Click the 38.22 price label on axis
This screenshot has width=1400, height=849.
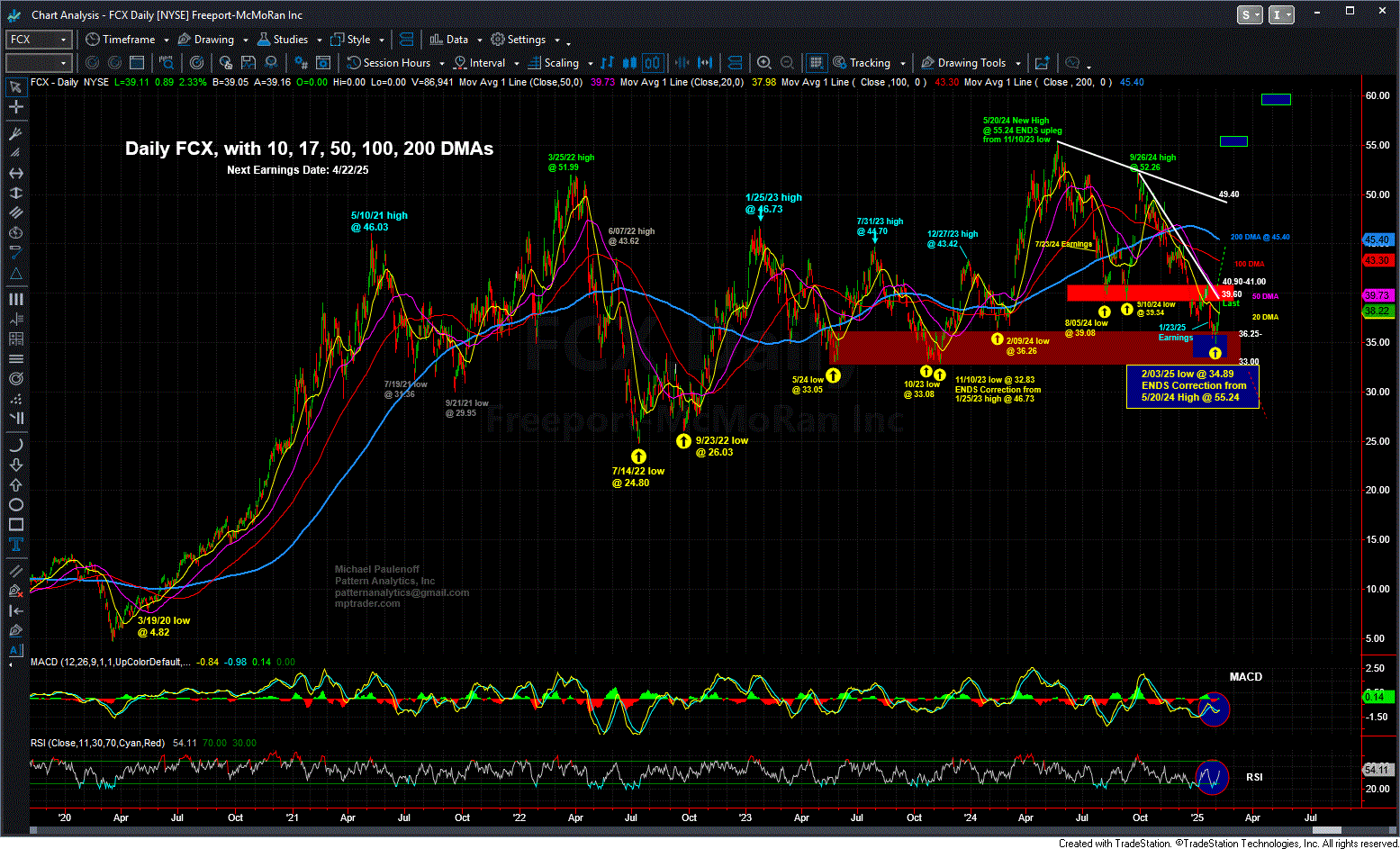1378,311
